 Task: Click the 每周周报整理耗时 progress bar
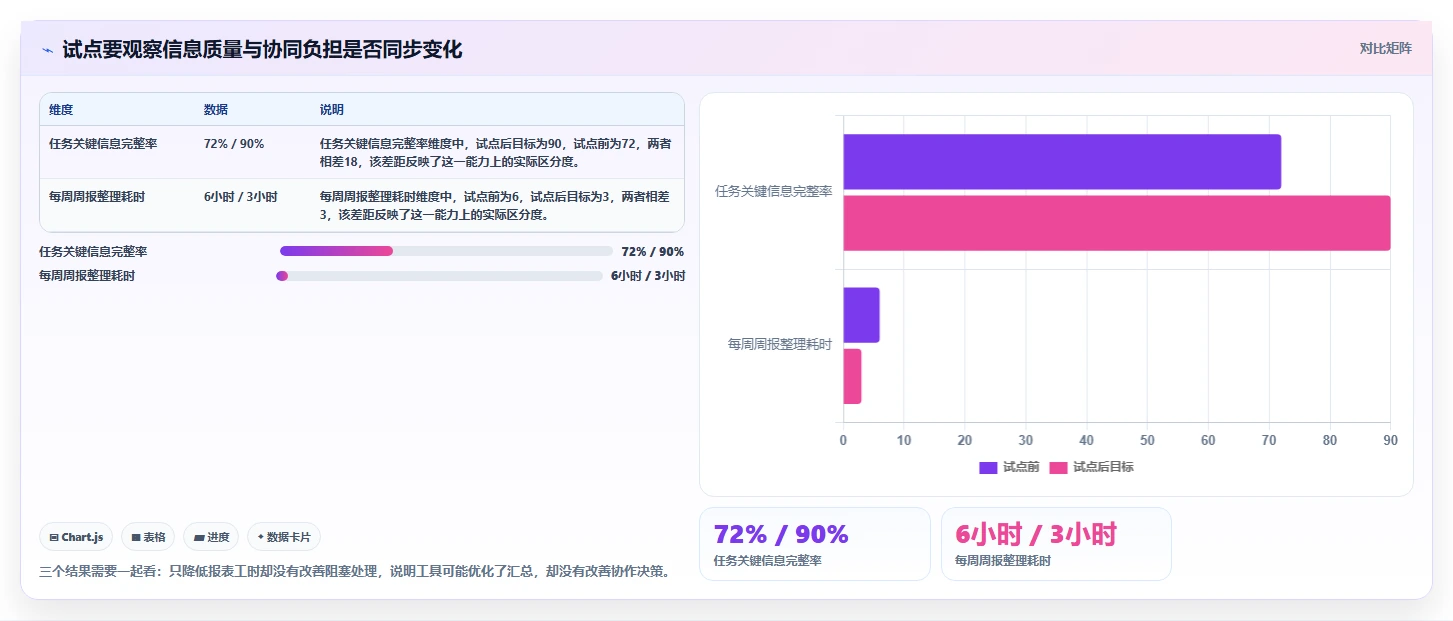pos(439,276)
